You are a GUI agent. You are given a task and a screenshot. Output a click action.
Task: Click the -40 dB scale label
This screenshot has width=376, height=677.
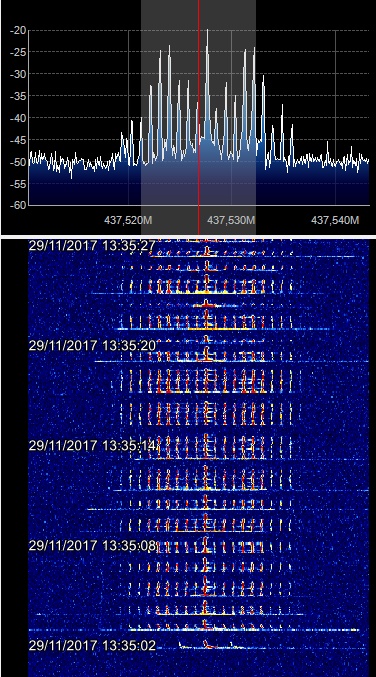[x=18, y=117]
